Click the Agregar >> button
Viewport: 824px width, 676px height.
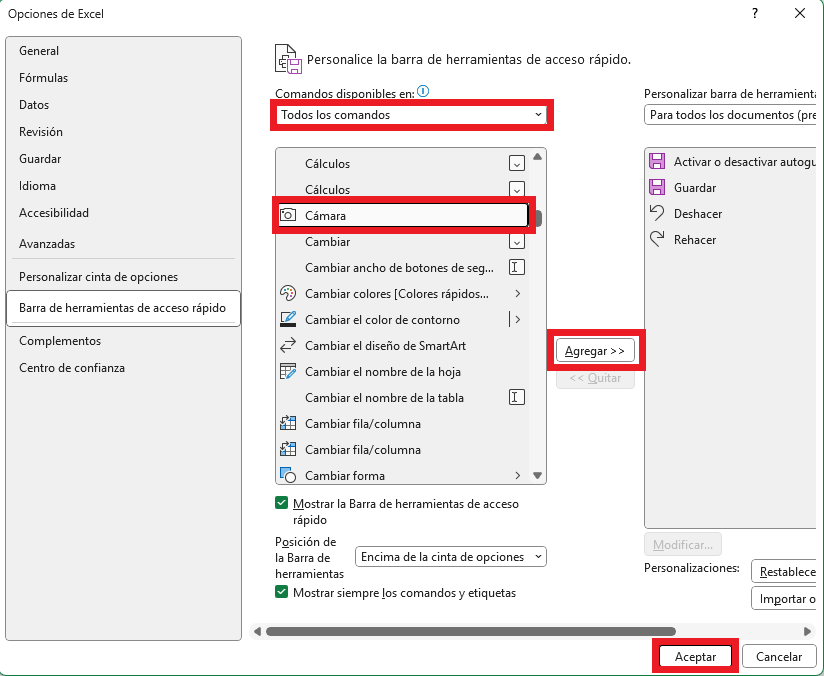(595, 351)
